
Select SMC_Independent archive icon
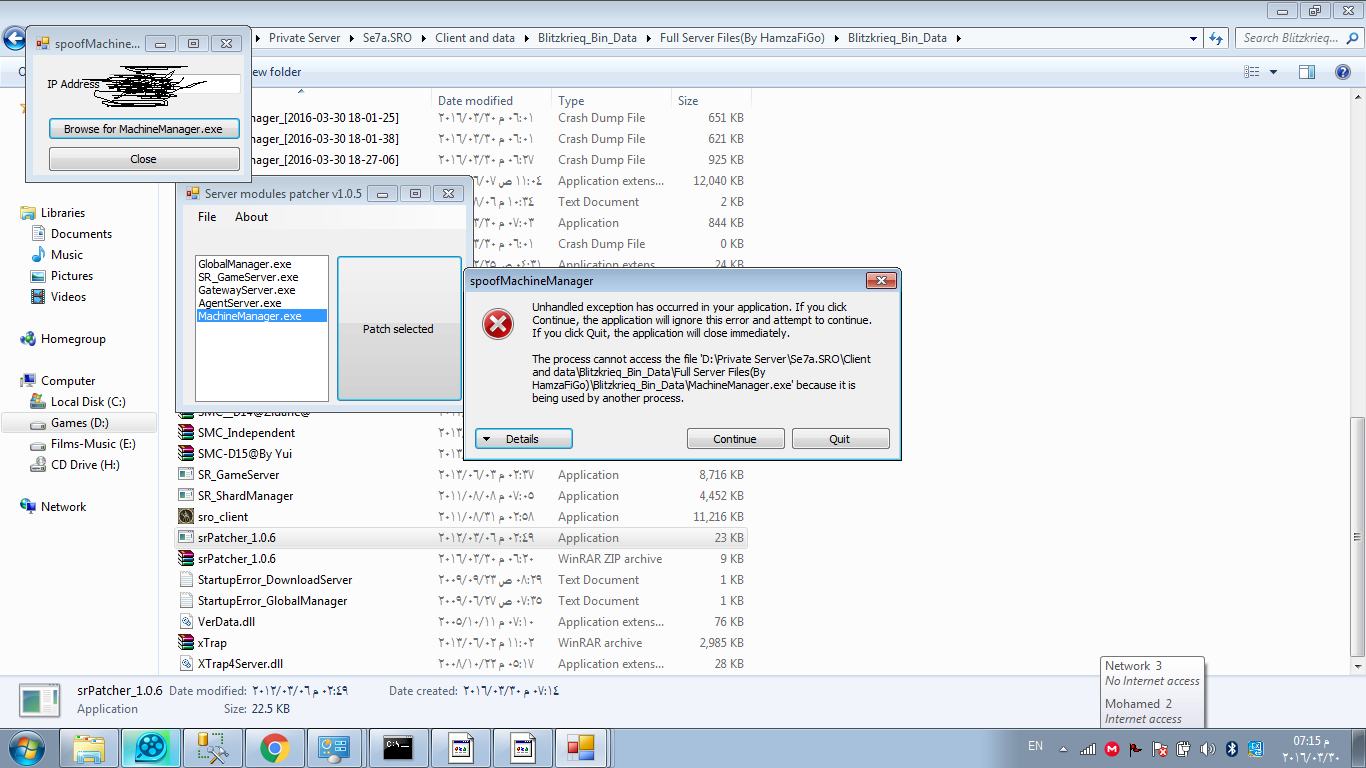(186, 433)
